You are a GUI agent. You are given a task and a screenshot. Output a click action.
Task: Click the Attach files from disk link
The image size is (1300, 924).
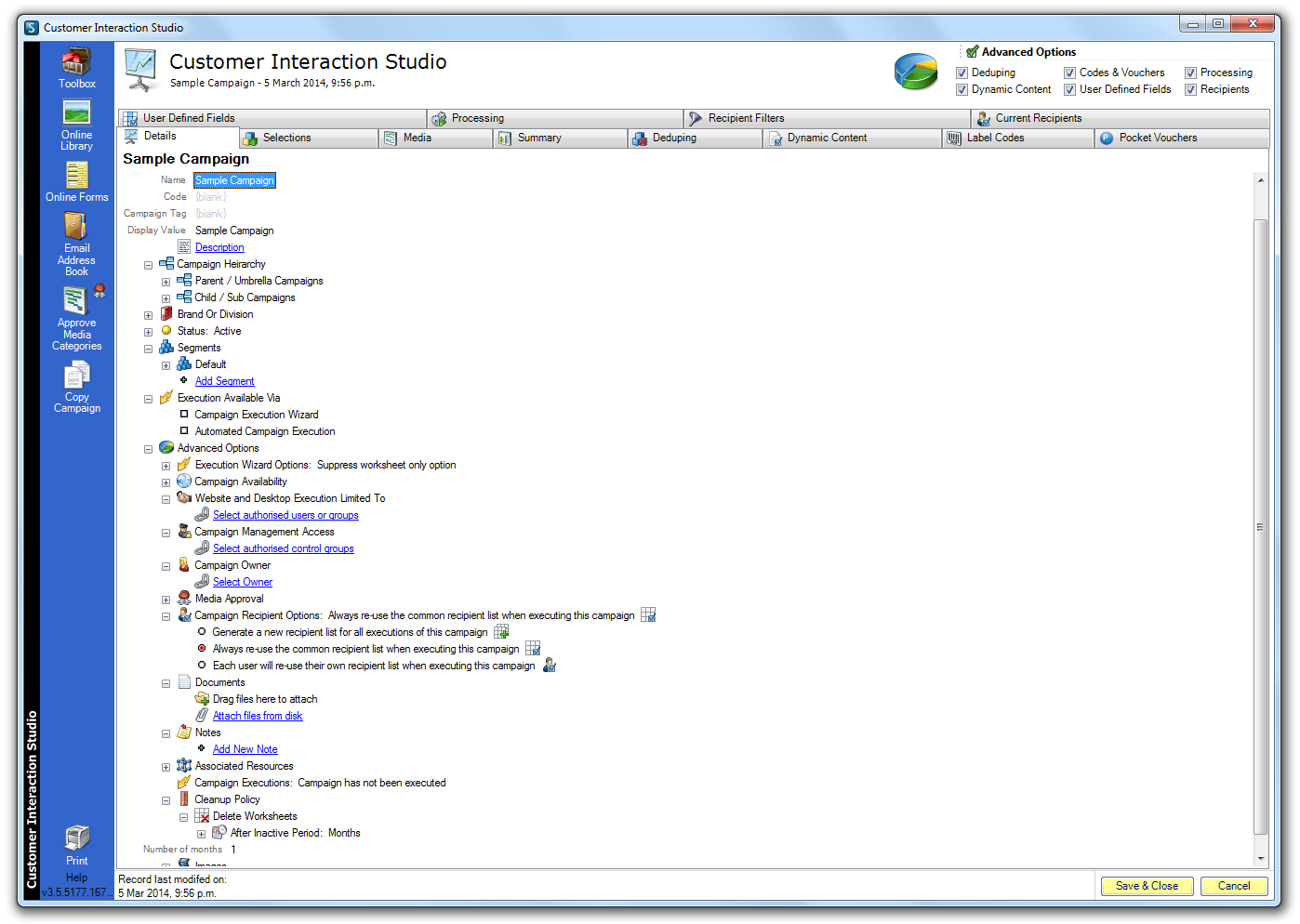[258, 716]
